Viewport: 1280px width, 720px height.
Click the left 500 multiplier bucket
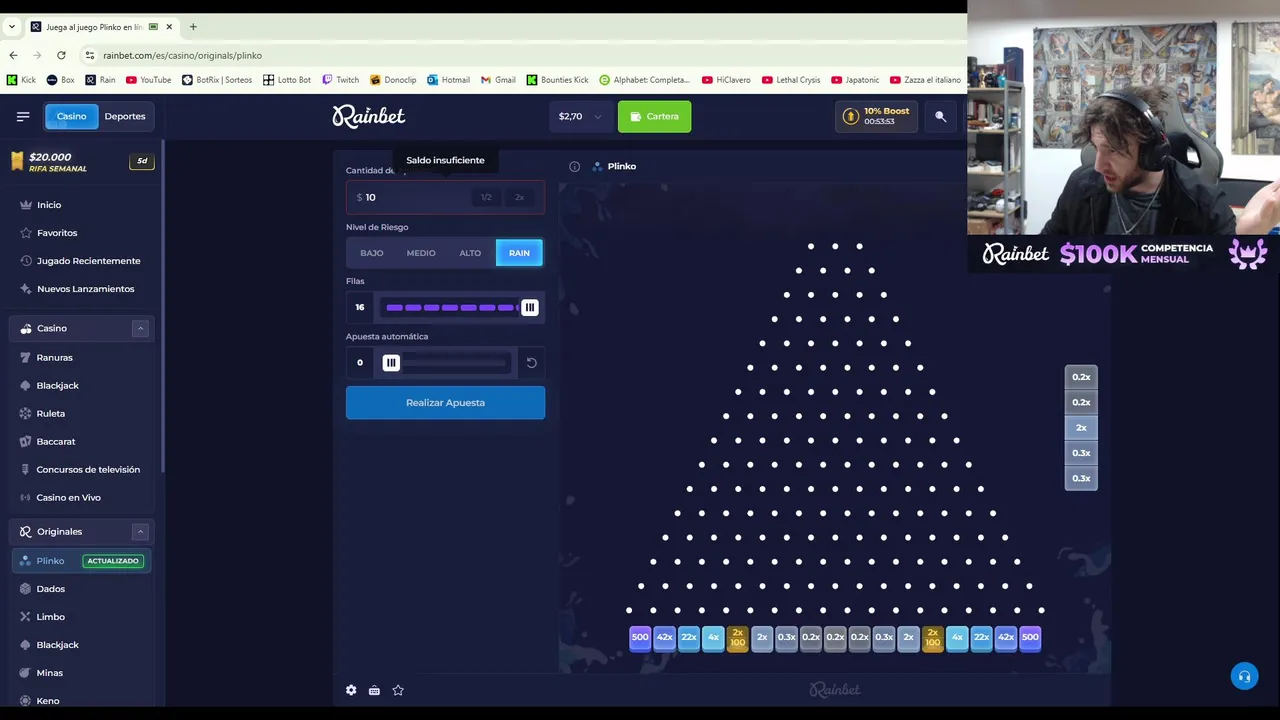pyautogui.click(x=640, y=637)
